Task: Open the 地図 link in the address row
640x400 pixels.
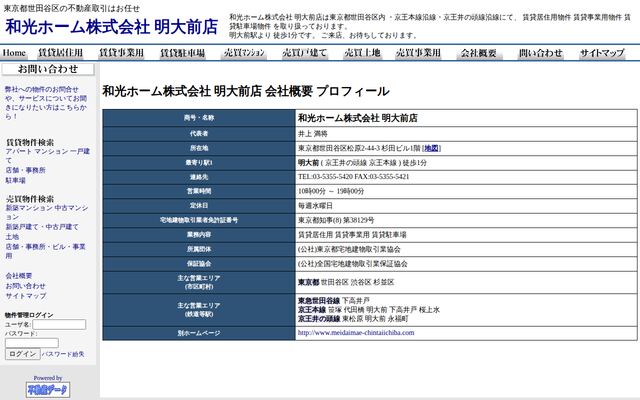Action: coord(431,148)
